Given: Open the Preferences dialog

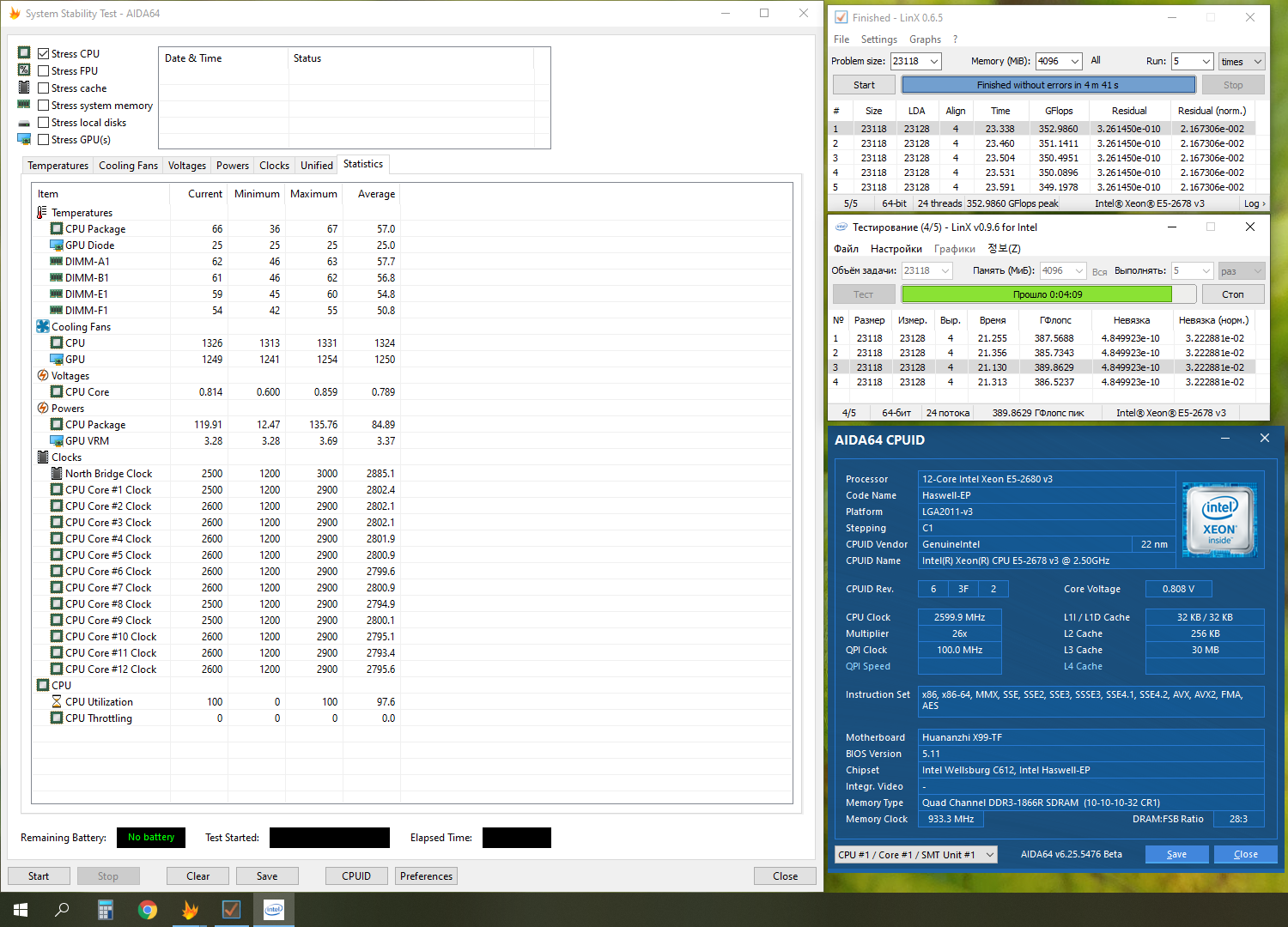Looking at the screenshot, I should (426, 876).
